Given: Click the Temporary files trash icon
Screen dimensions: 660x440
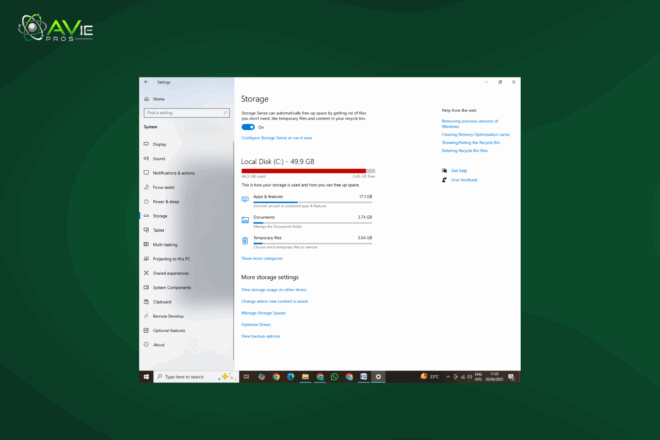Looking at the screenshot, I should click(245, 240).
